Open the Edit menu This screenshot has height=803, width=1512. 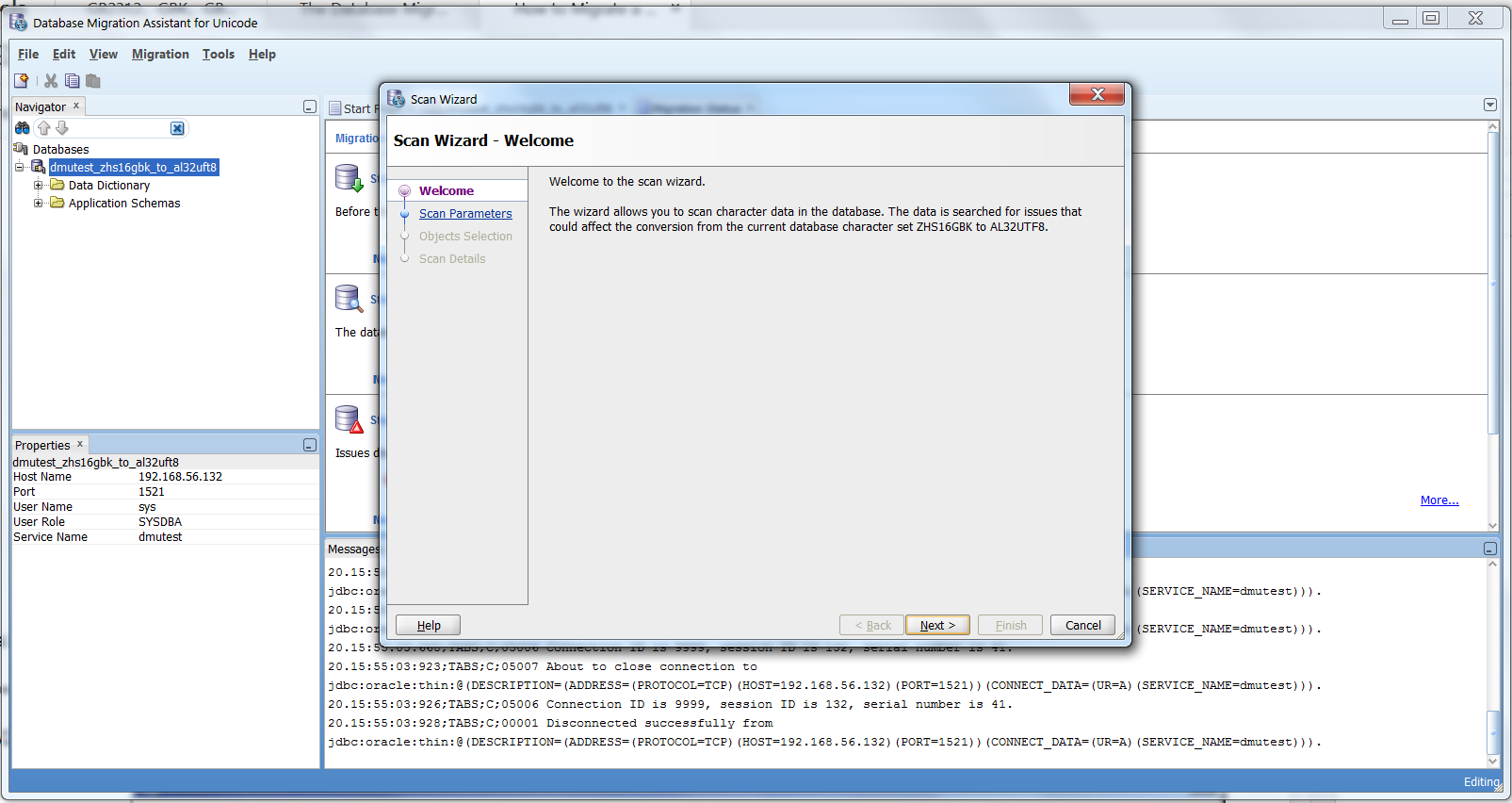pos(64,55)
